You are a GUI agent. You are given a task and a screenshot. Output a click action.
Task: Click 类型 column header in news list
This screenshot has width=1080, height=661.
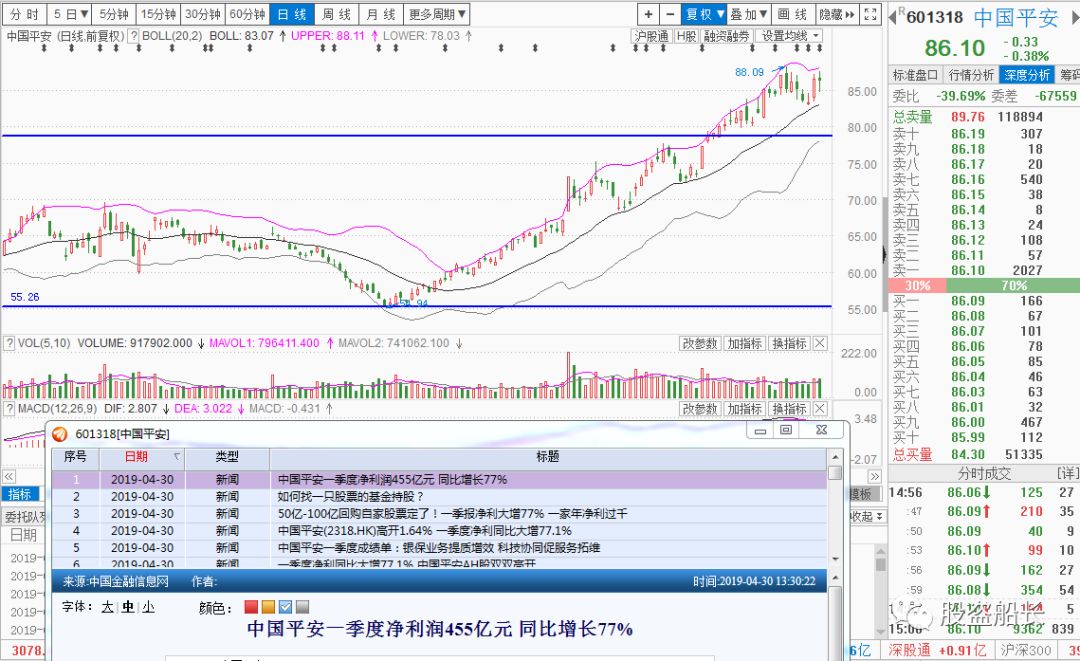(x=227, y=457)
